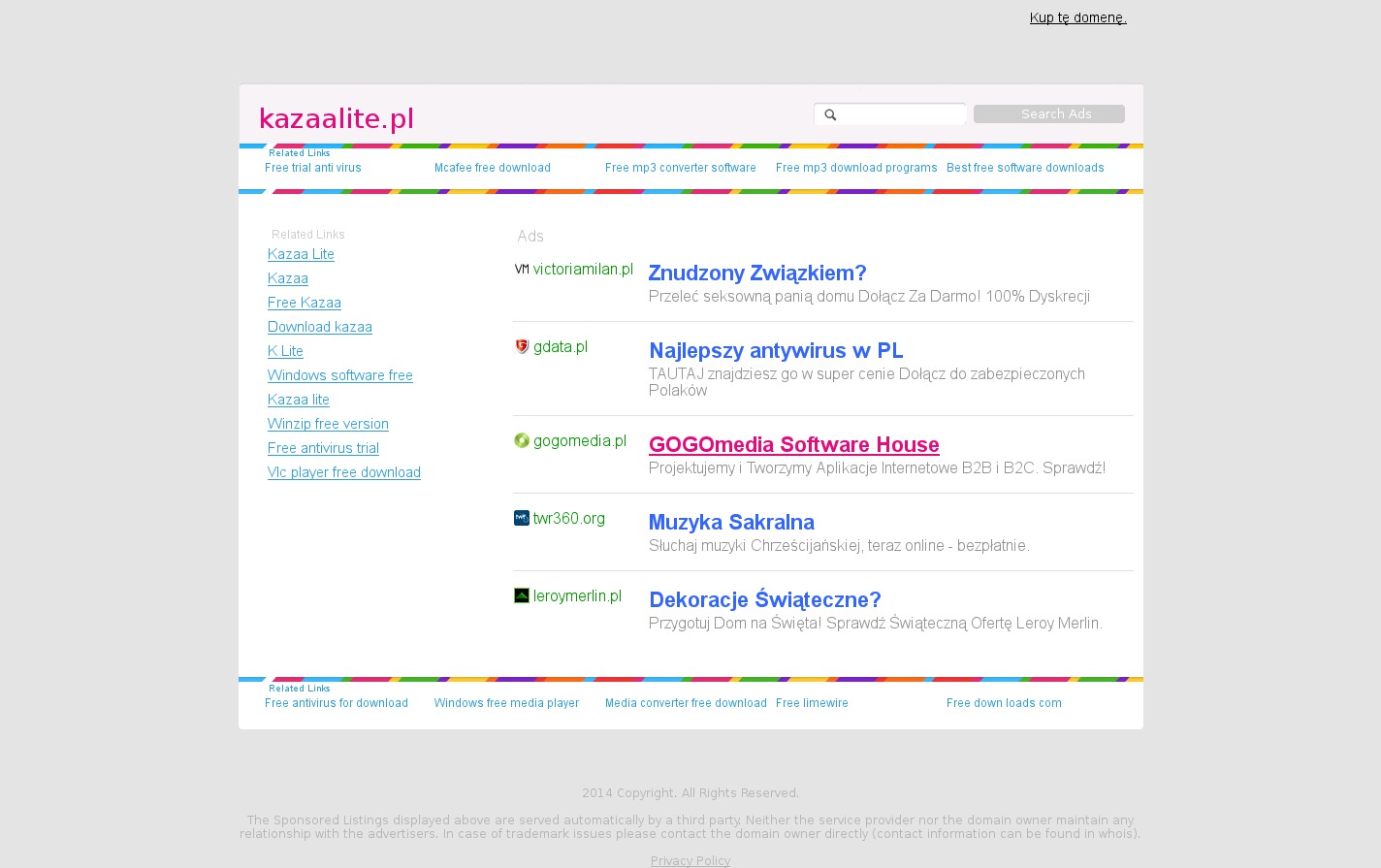Click the magnifier icon in search box
Viewport: 1381px width, 868px height.
pyautogui.click(x=830, y=115)
